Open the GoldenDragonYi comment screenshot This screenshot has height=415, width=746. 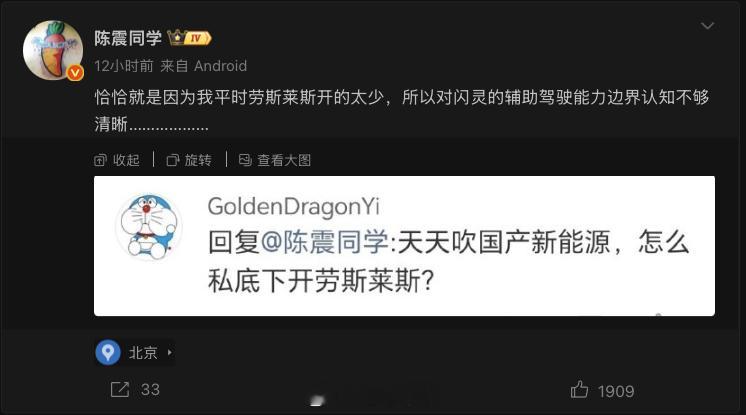click(404, 246)
